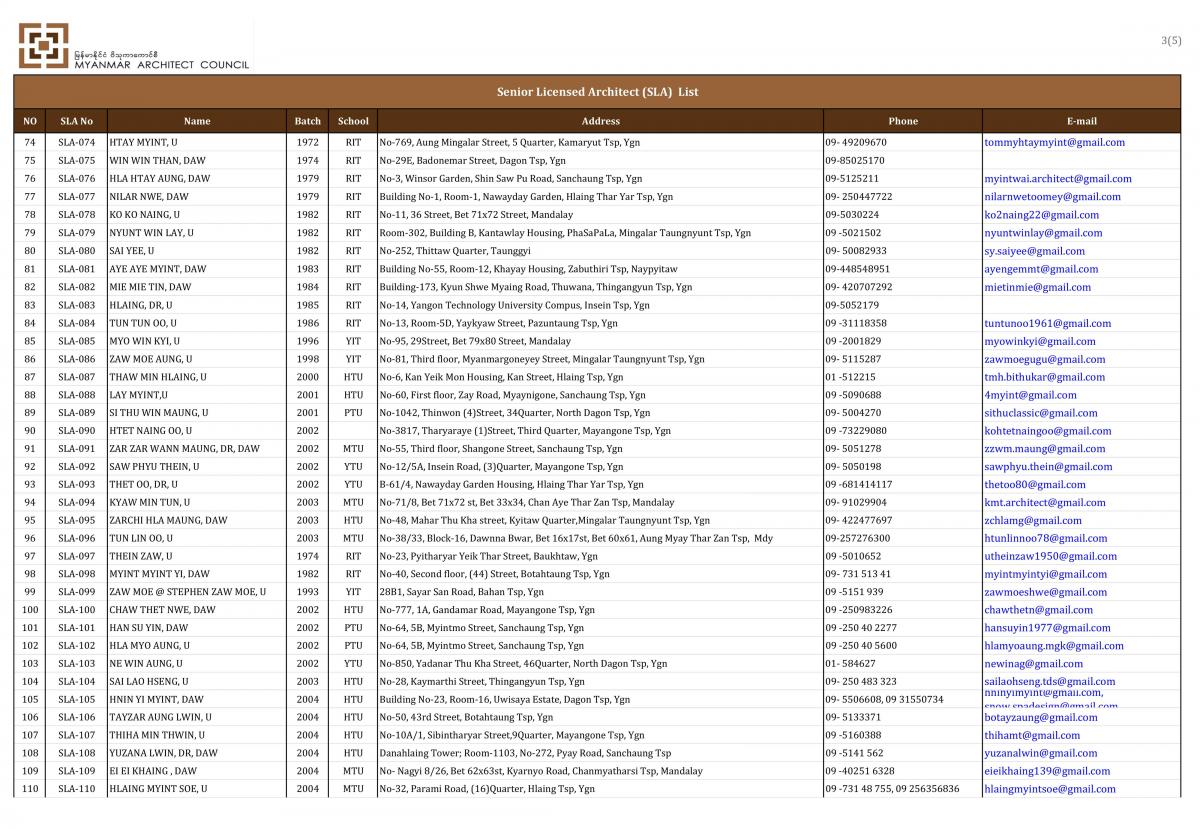
Task: Open email link kmt.architect@gmail.com
Action: tap(1046, 503)
